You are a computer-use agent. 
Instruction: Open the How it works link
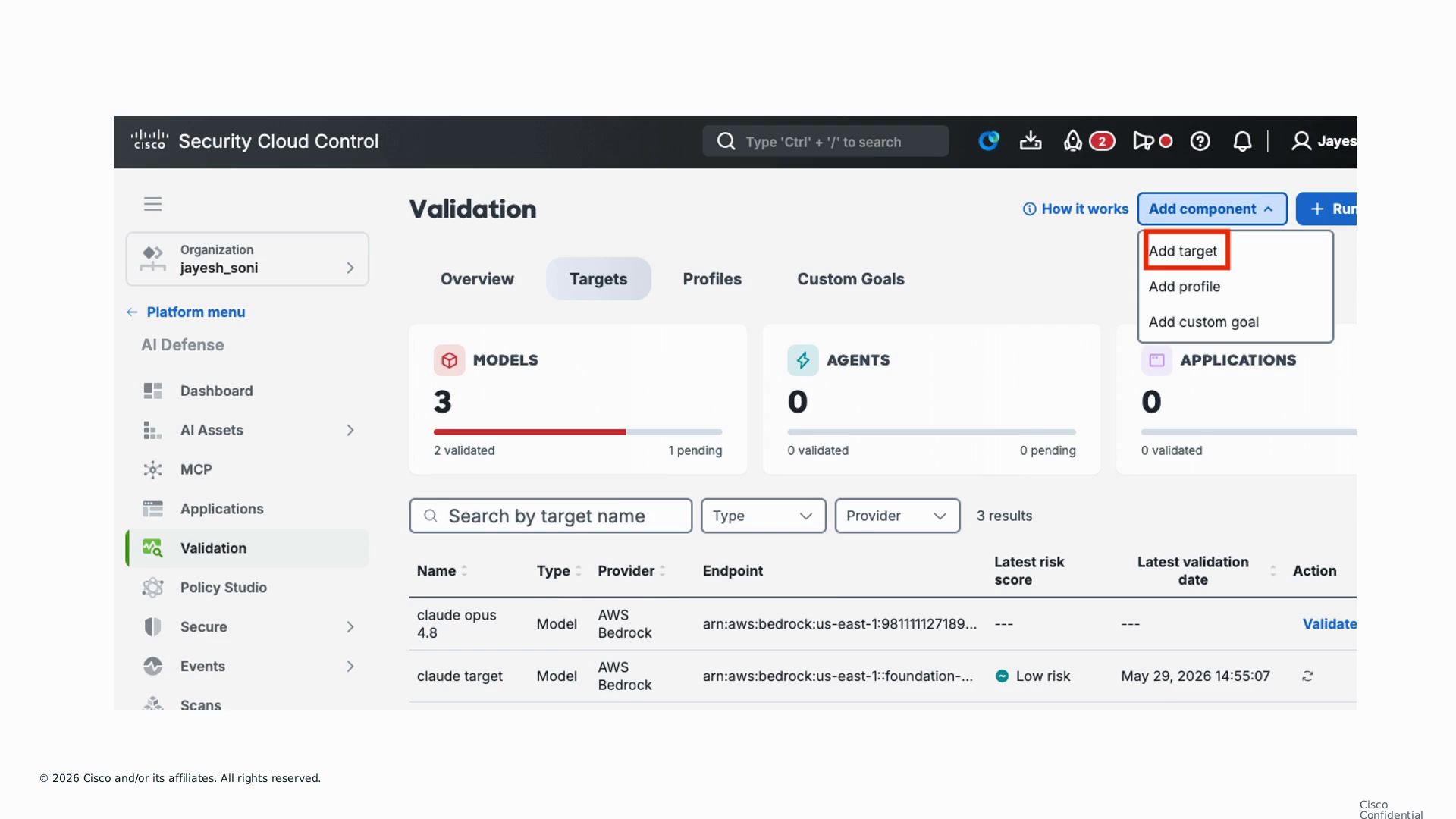(1075, 209)
